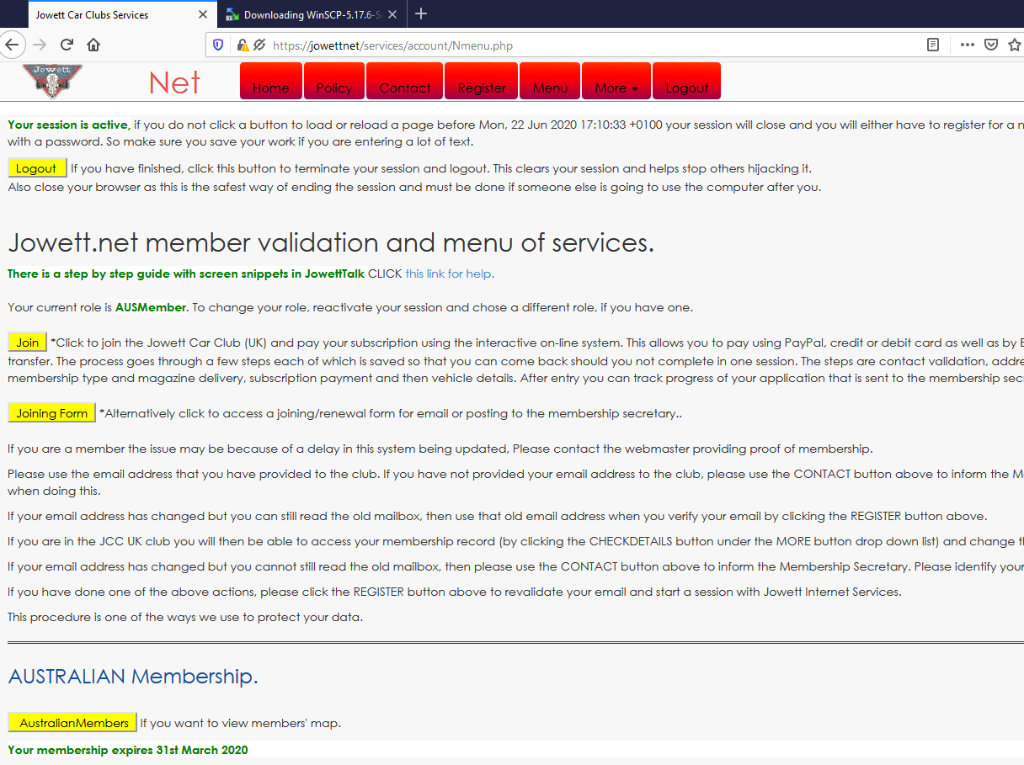The height and width of the screenshot is (765, 1024).
Task: Go back to the previous page
Action: pos(12,45)
